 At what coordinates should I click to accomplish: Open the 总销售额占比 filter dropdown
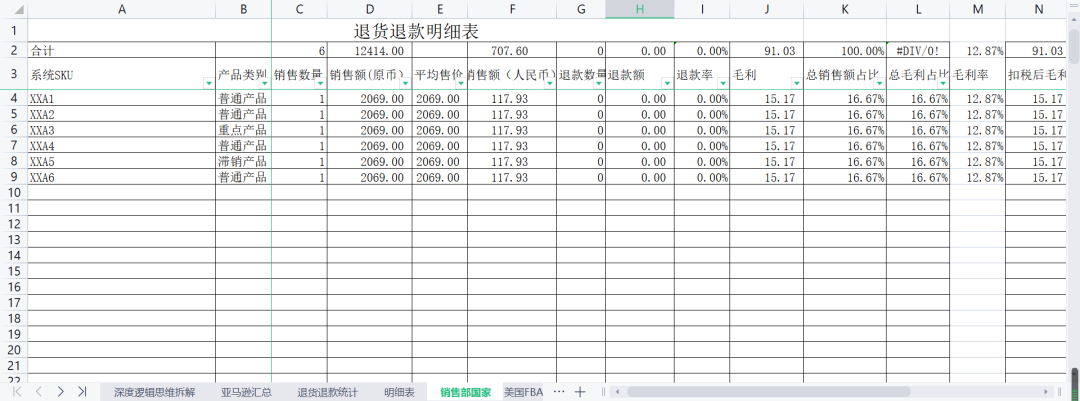[880, 83]
